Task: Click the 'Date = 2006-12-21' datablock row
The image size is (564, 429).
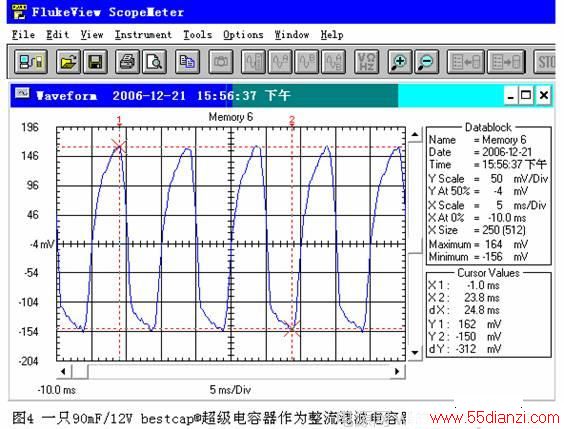Action: [x=480, y=152]
